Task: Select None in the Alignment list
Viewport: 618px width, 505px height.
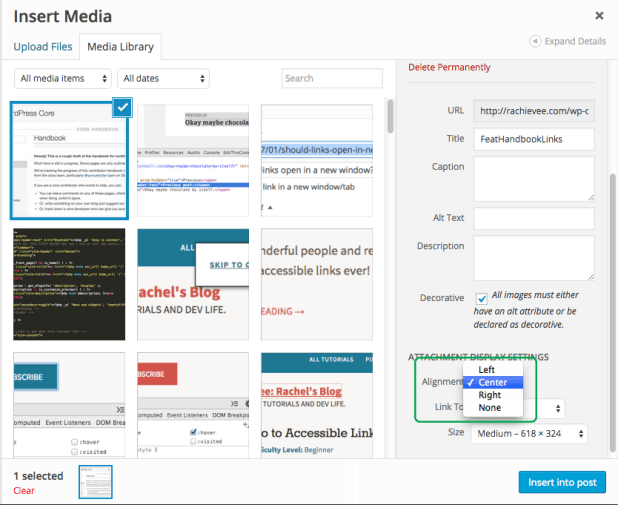Action: point(492,408)
